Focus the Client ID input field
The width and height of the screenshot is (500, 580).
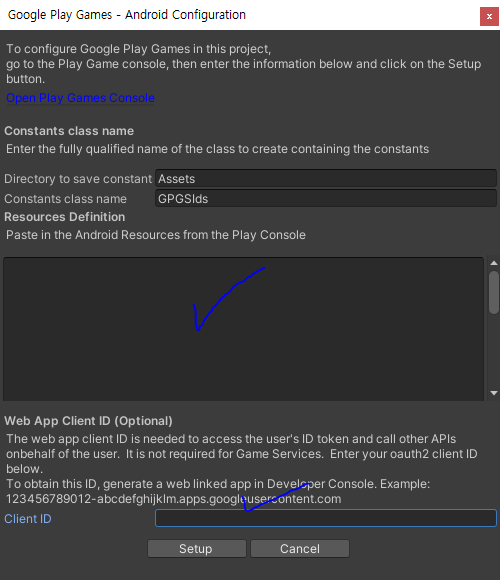(326, 518)
